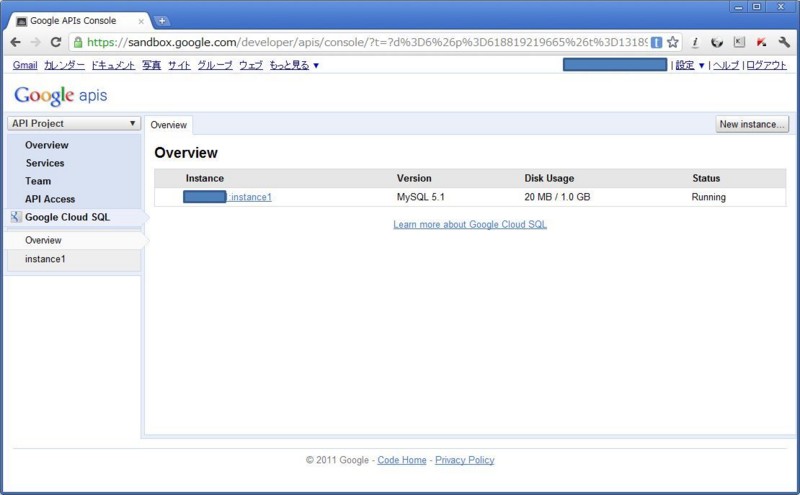Click Learn more about Google Cloud SQL
800x495 pixels.
[470, 225]
